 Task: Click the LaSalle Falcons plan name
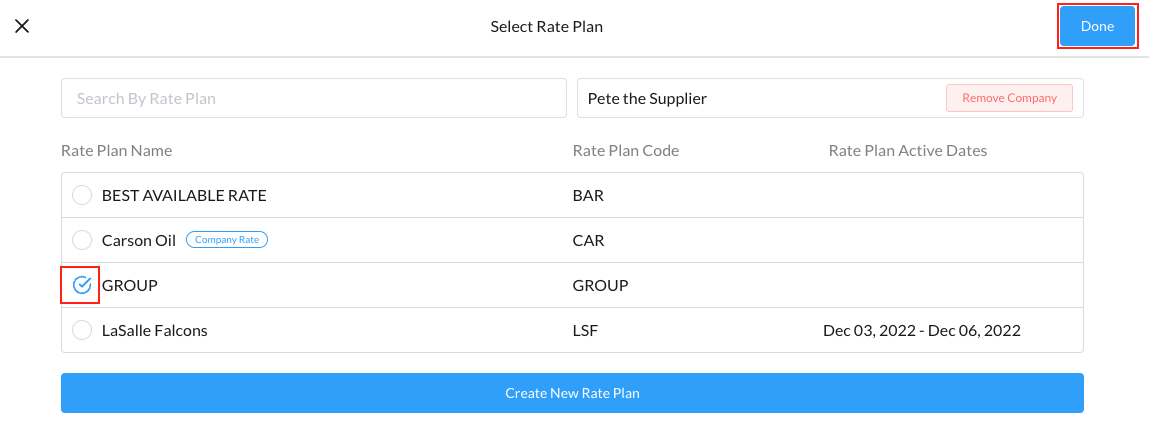[155, 330]
